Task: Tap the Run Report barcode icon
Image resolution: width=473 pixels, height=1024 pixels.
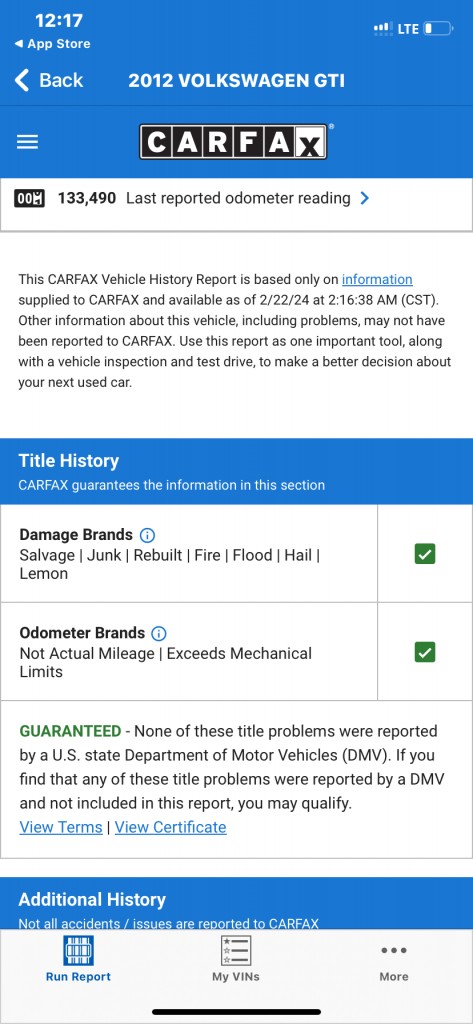Action: click(x=78, y=950)
